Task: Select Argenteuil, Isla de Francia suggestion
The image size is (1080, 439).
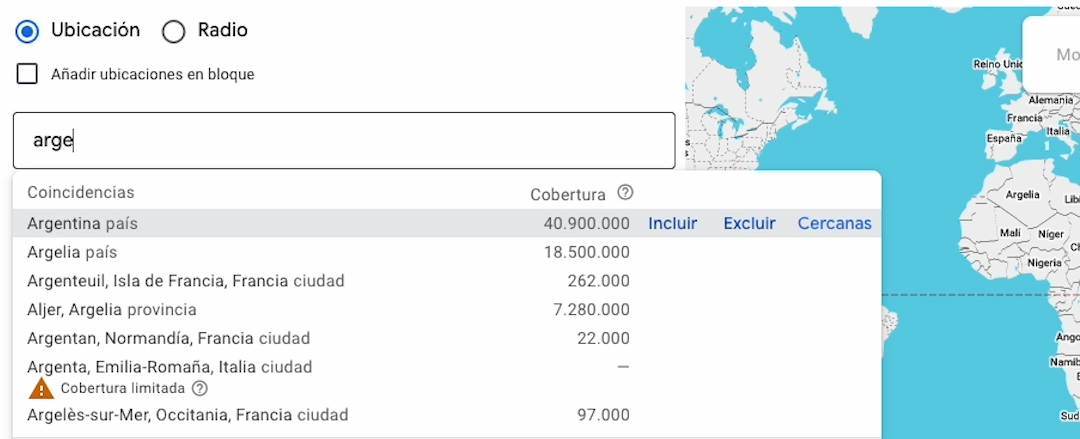Action: tap(185, 281)
